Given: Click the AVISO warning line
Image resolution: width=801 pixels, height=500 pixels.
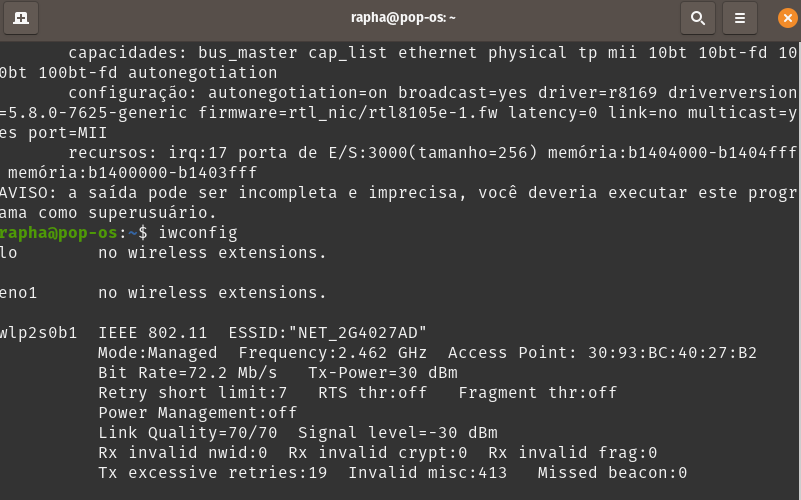Looking at the screenshot, I should [398, 203].
